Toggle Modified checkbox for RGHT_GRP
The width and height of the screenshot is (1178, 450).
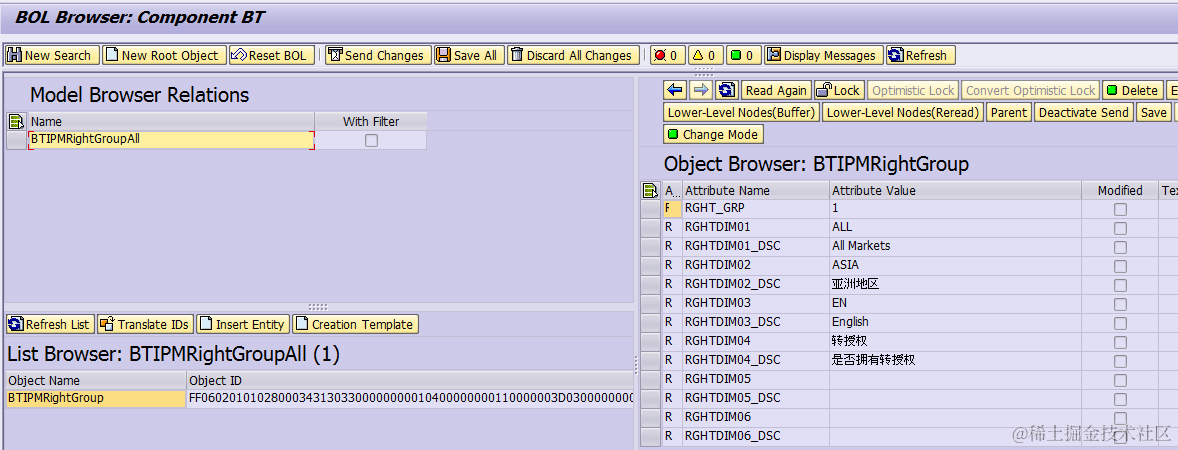pos(1120,210)
